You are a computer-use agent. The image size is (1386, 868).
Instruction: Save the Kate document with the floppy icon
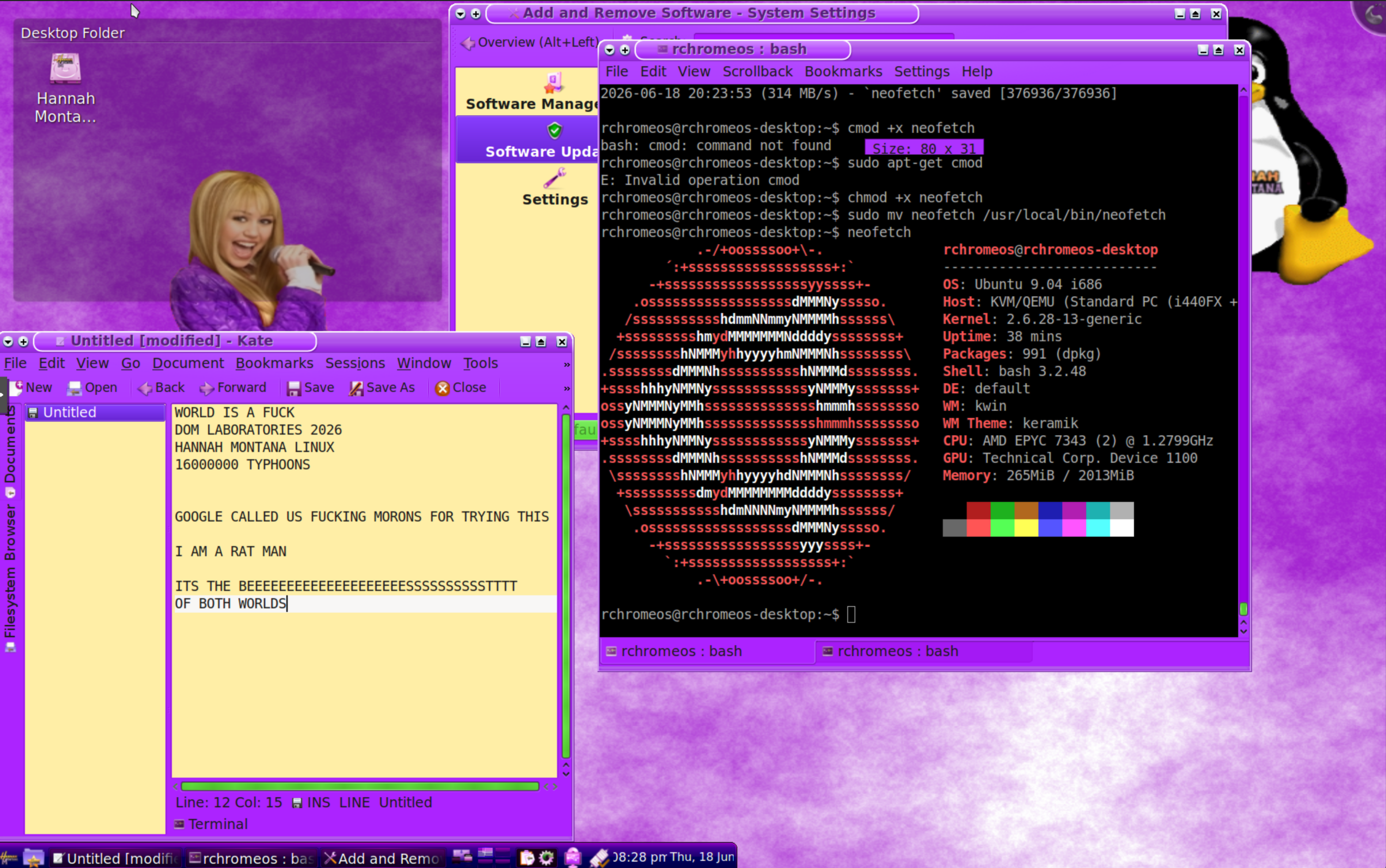pos(294,389)
